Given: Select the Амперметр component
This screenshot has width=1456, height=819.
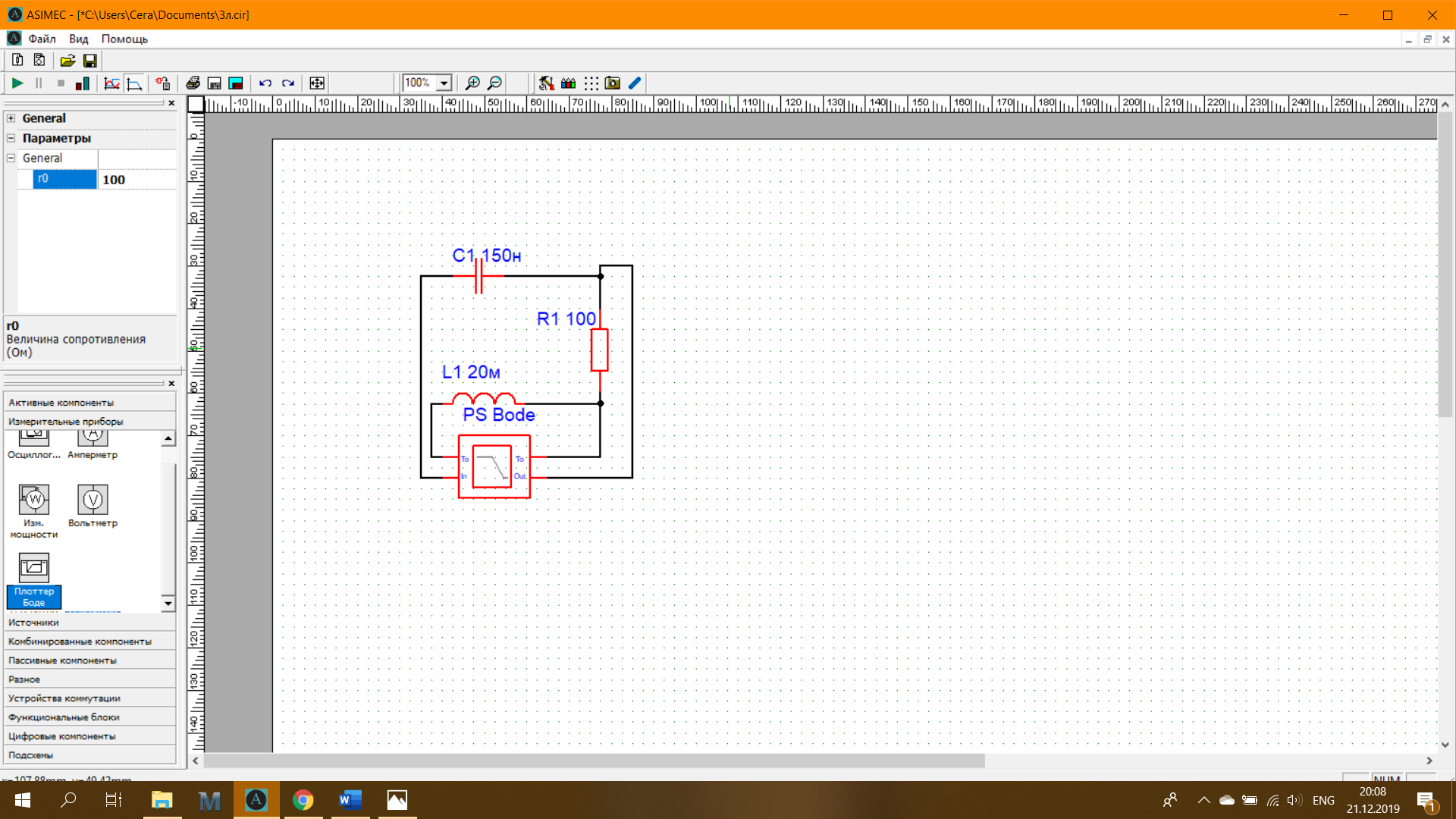Looking at the screenshot, I should click(93, 445).
